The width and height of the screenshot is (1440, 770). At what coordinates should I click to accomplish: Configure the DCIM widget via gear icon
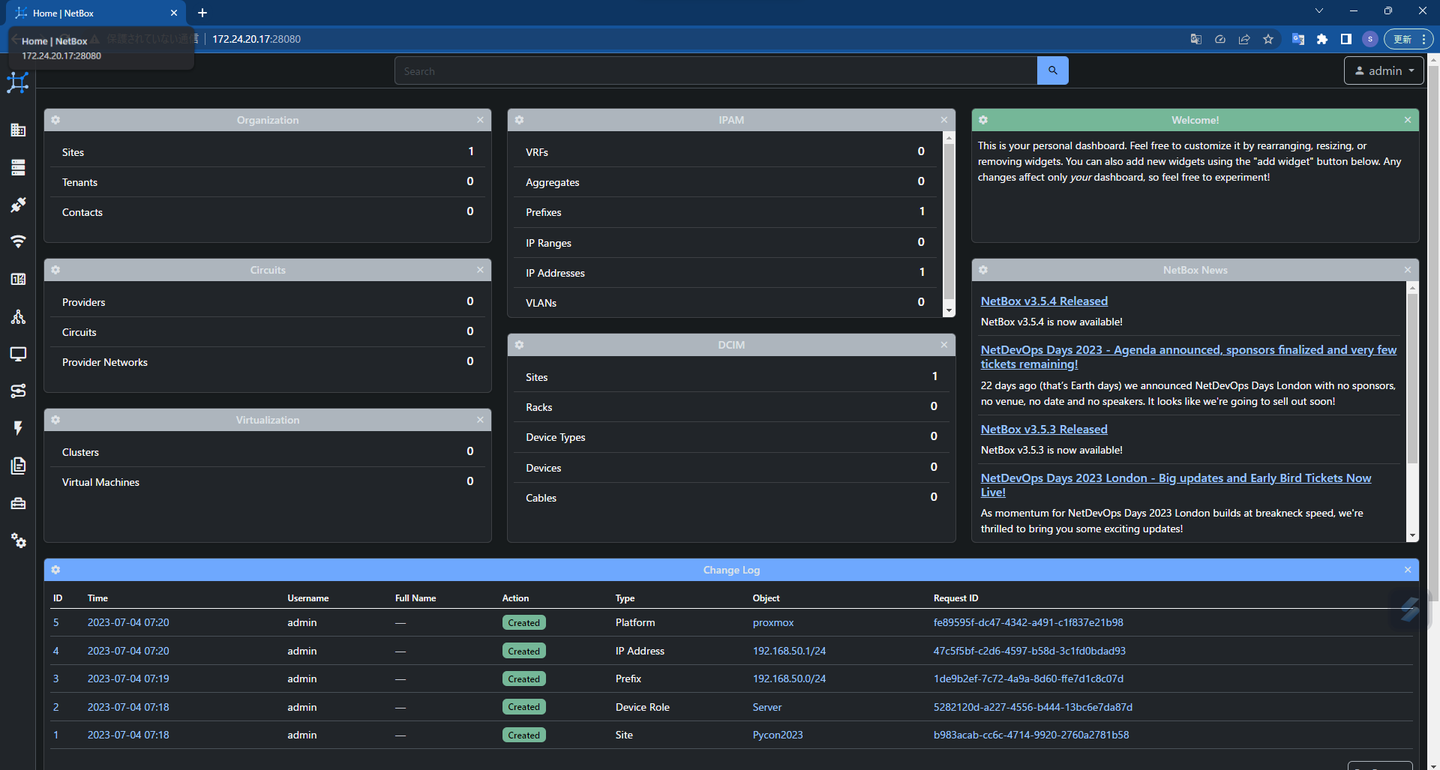(x=520, y=345)
